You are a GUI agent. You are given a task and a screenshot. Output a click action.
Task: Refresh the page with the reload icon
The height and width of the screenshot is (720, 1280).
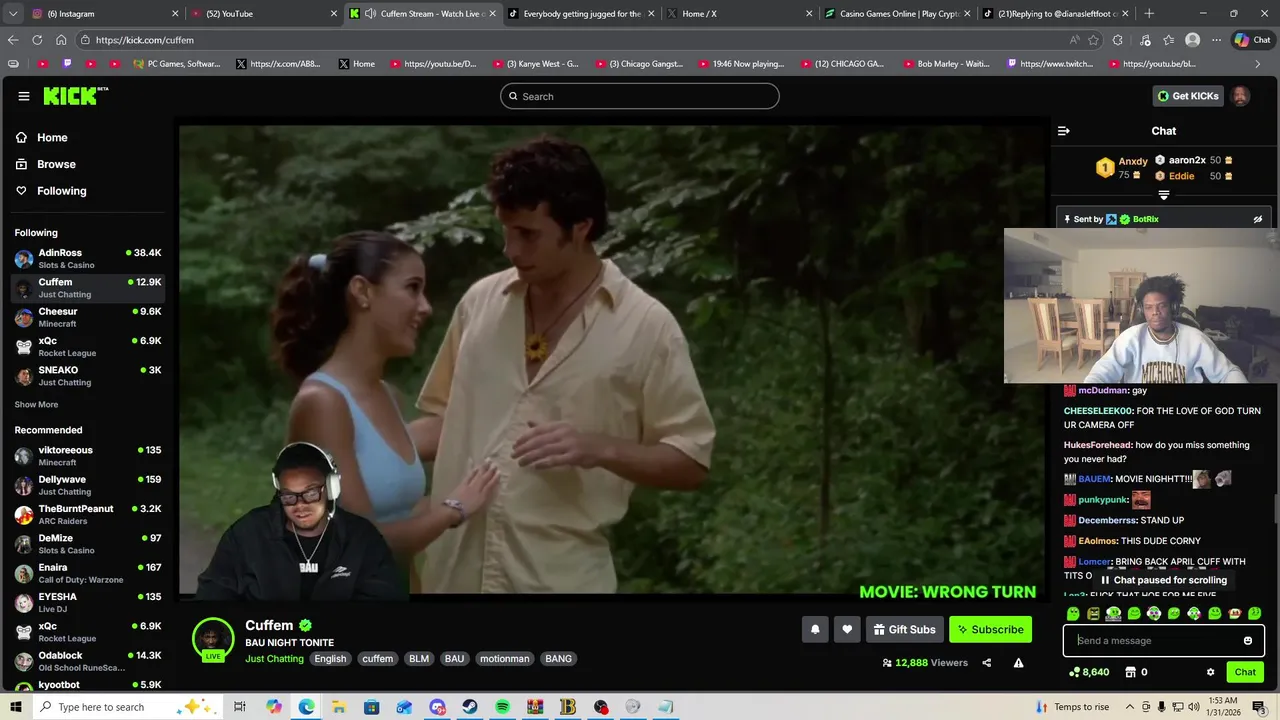click(37, 40)
